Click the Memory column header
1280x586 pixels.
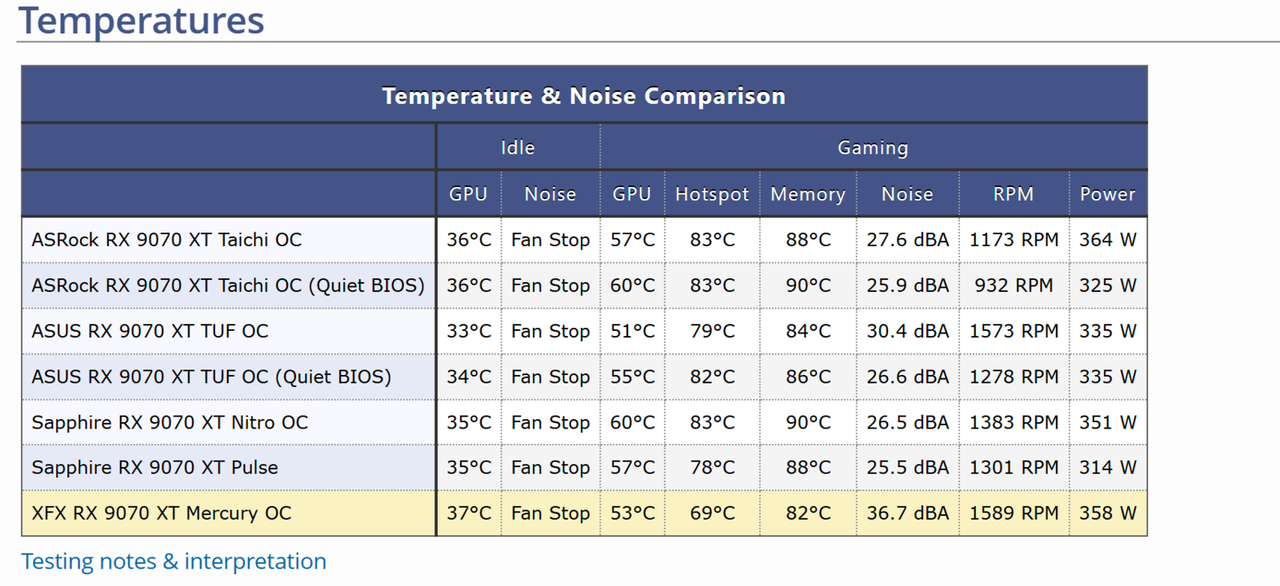coord(808,194)
